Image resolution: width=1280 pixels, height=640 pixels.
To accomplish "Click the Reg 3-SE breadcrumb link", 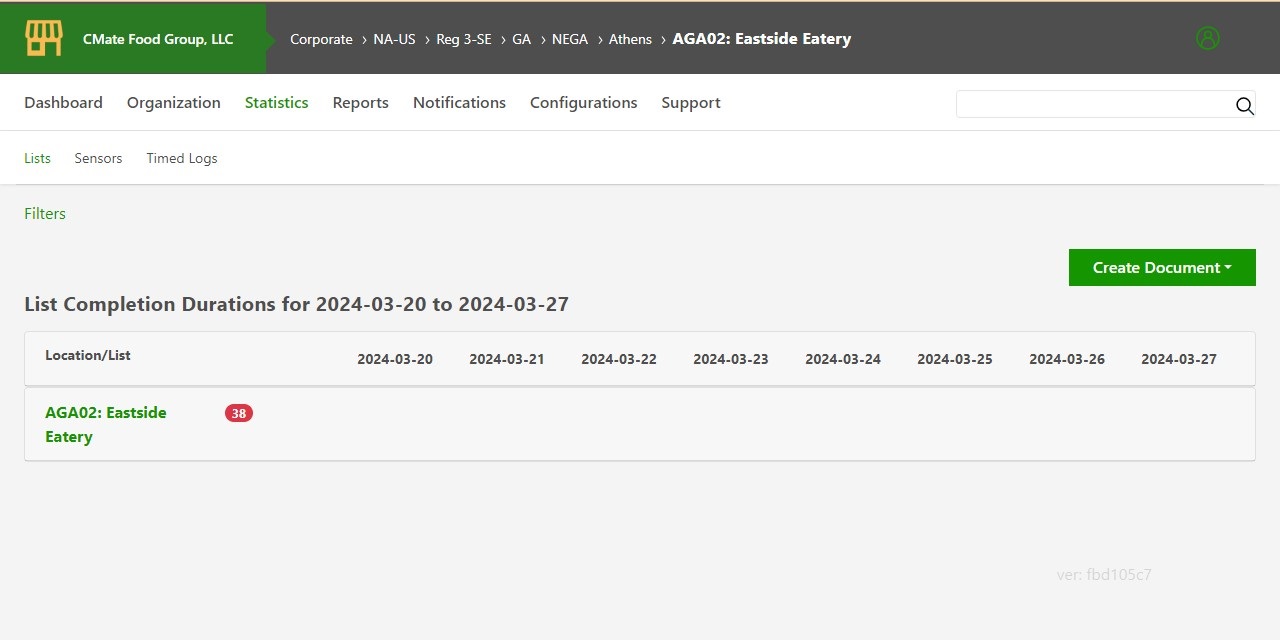I will [463, 39].
